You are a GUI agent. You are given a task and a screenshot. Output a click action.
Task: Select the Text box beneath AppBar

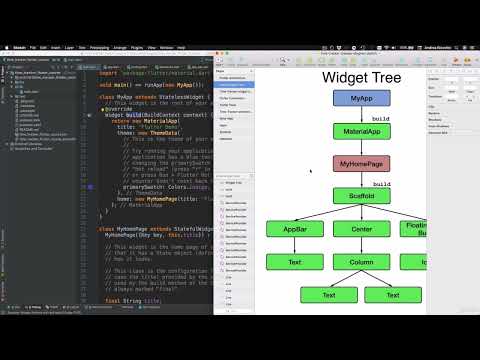[295, 262]
